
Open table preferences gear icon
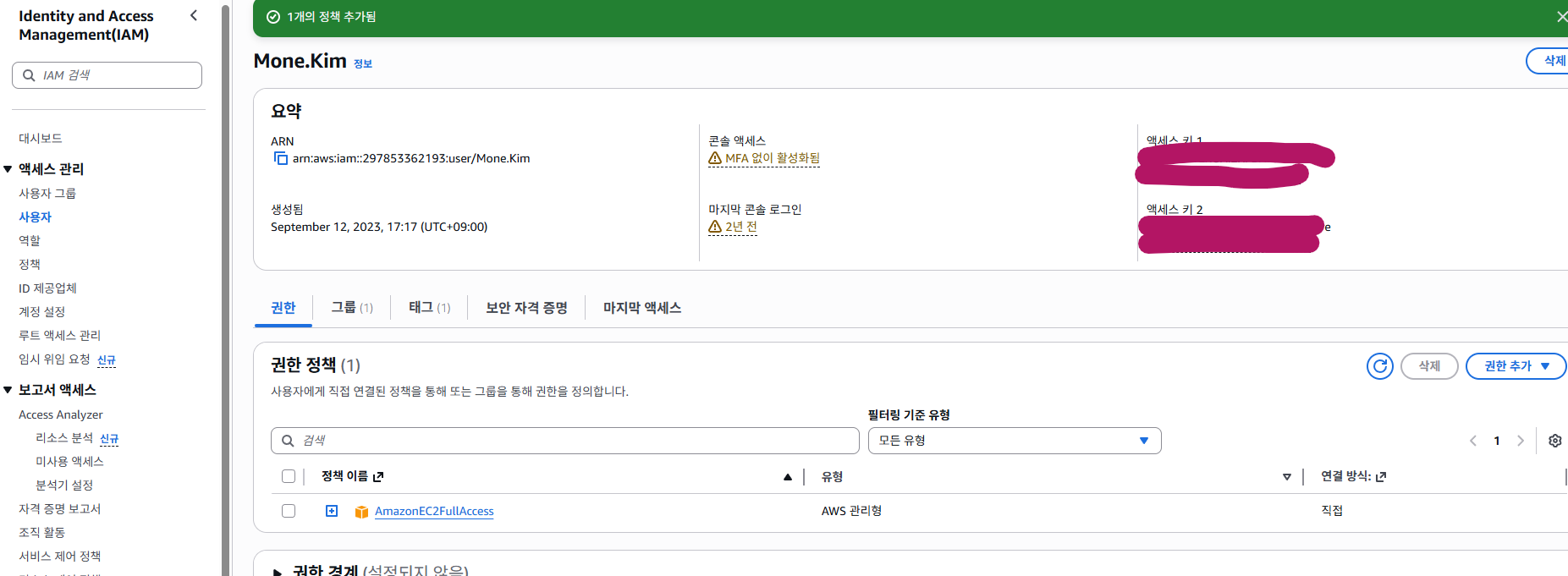tap(1554, 441)
